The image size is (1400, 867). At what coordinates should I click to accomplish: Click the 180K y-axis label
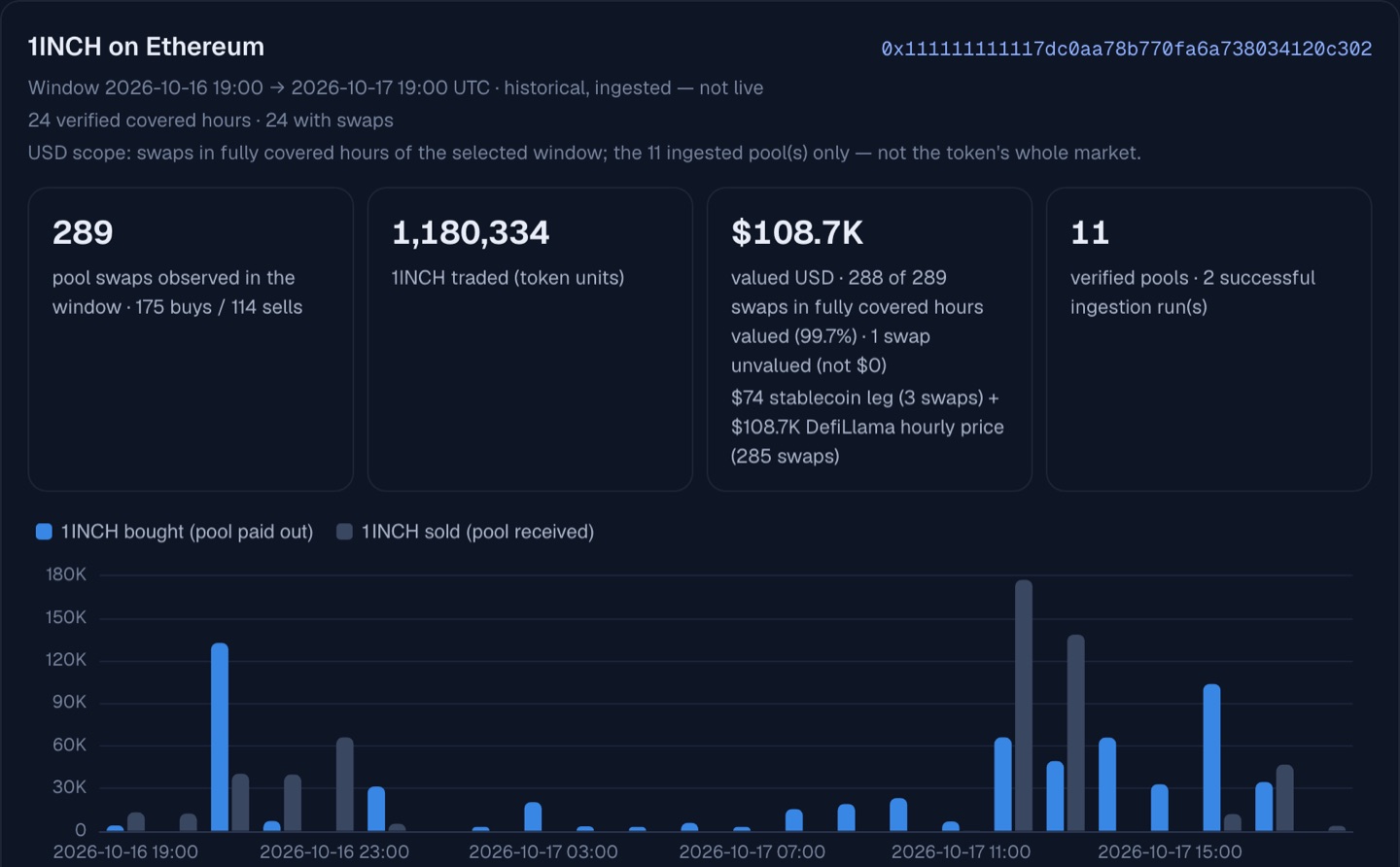pos(66,574)
